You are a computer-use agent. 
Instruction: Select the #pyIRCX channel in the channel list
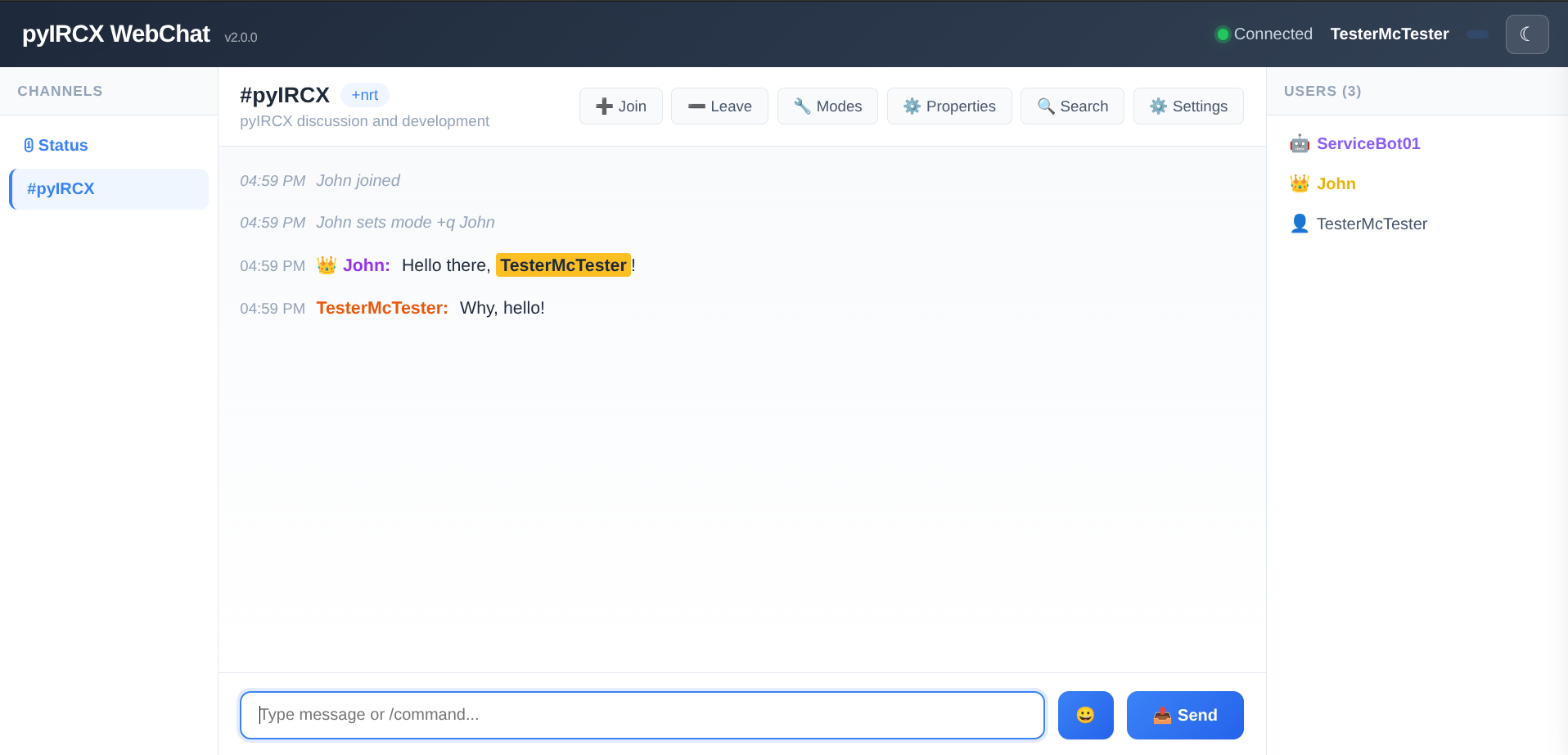pos(61,188)
